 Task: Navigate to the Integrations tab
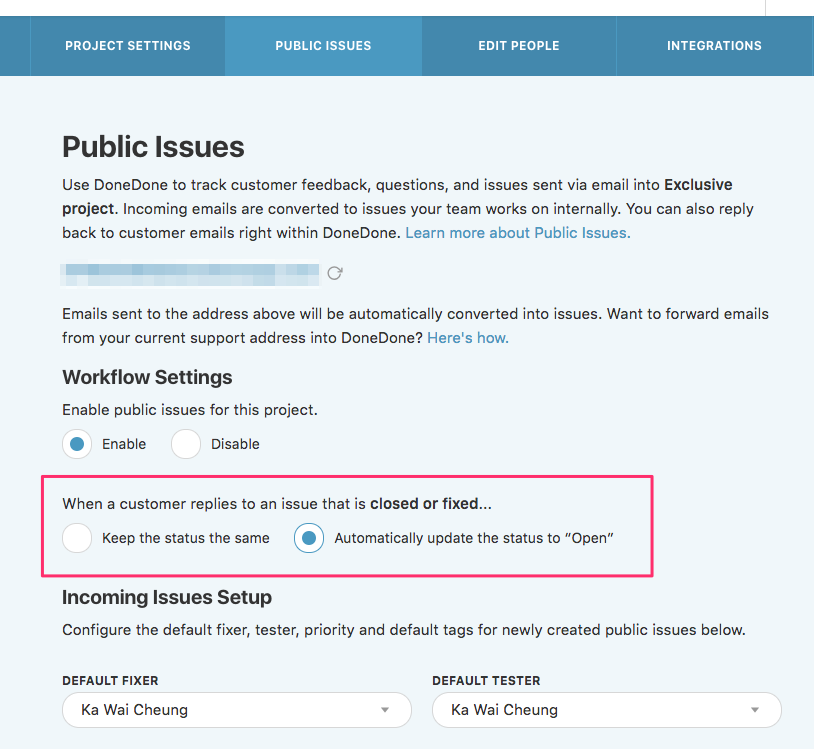714,45
